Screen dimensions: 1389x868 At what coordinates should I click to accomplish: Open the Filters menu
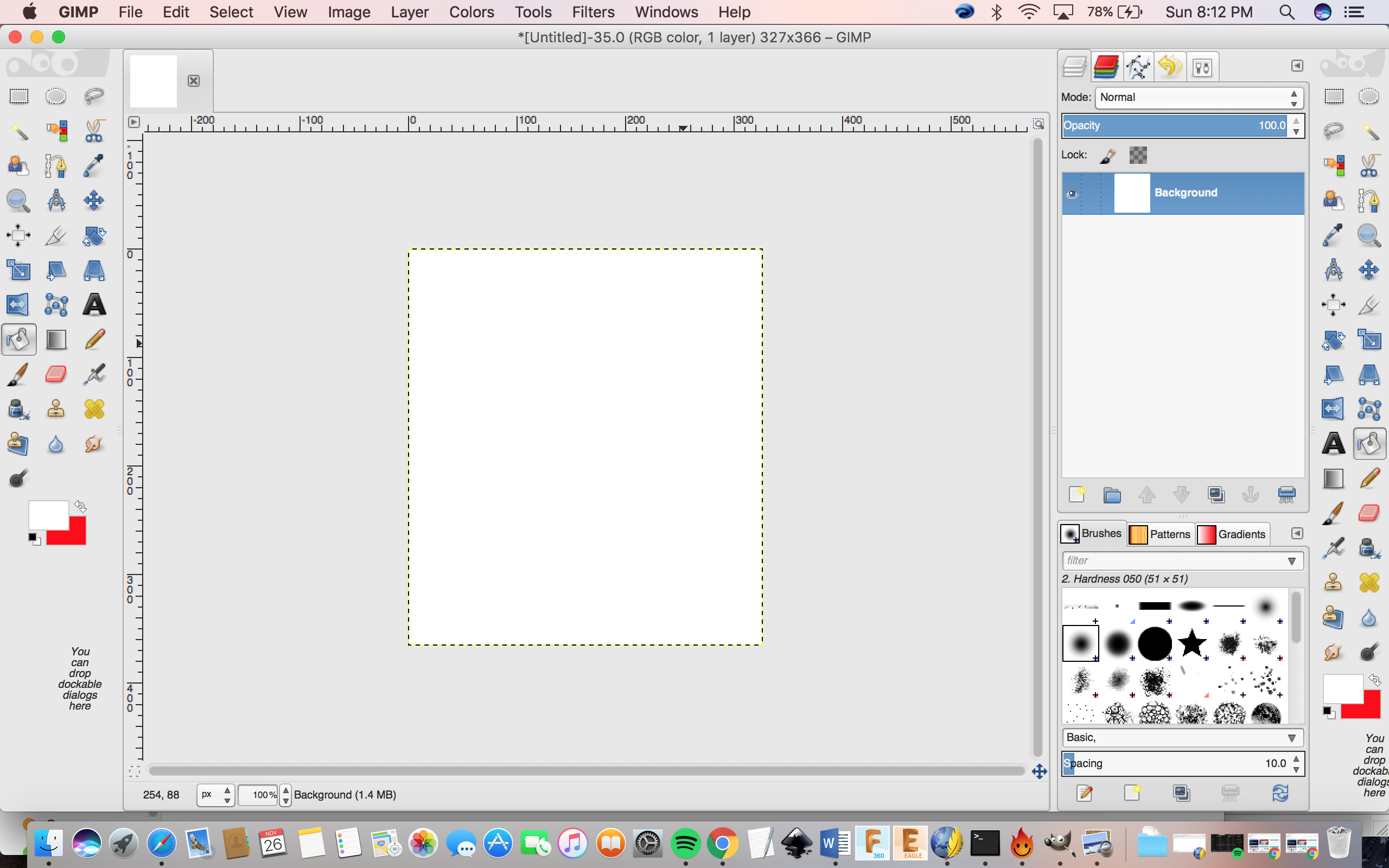[x=593, y=12]
